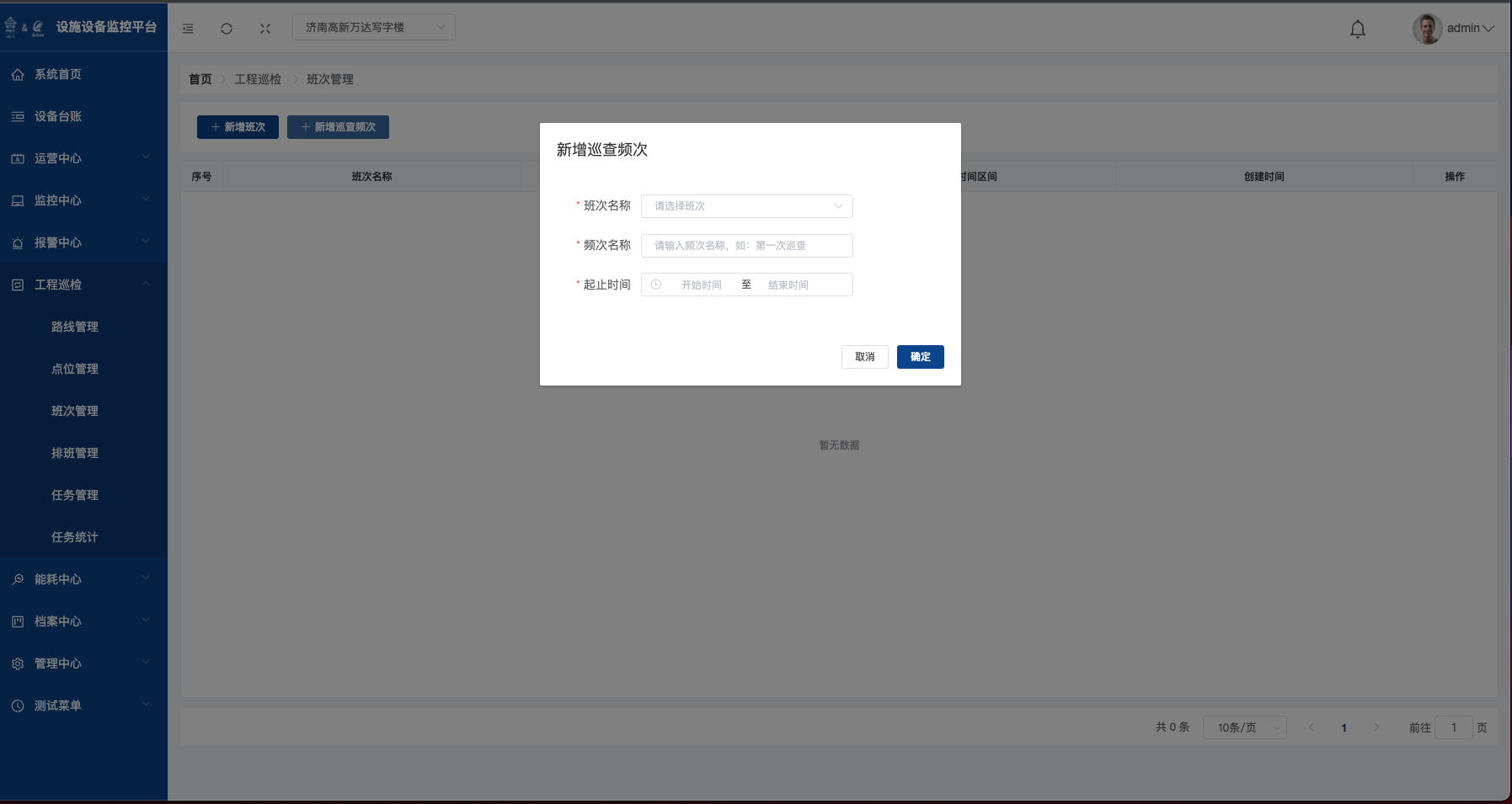The height and width of the screenshot is (804, 1512).
Task: Click the 结束时间 end time field
Action: pyautogui.click(x=788, y=285)
